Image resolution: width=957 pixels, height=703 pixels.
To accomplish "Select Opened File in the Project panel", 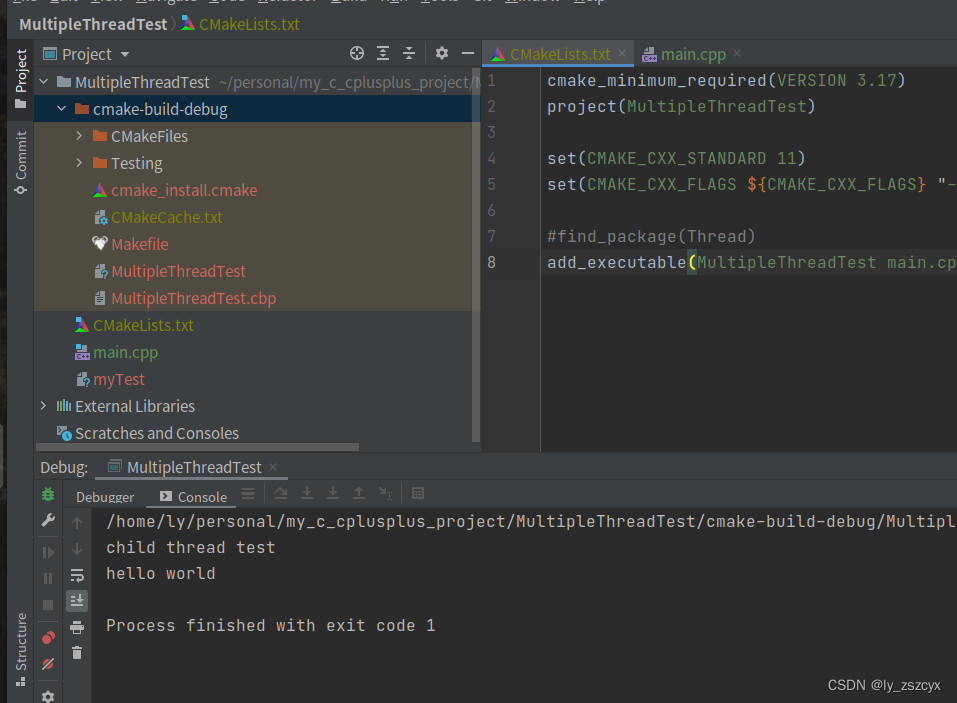I will point(358,53).
